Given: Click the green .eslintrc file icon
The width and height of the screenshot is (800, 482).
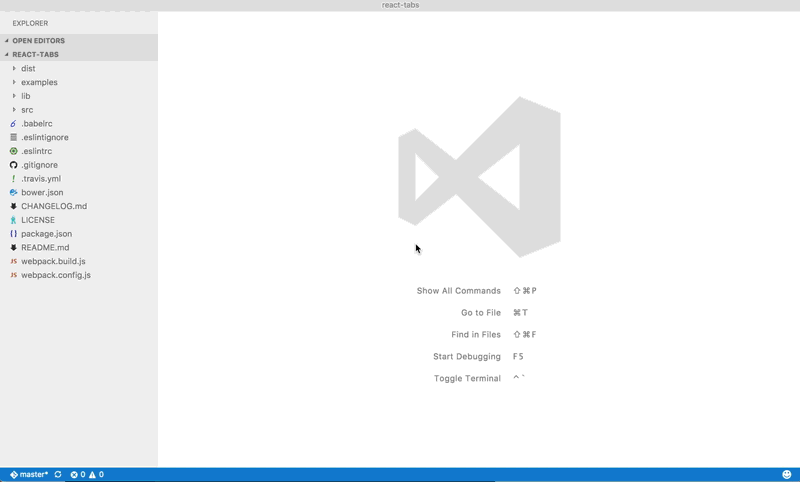Looking at the screenshot, I should (13, 151).
